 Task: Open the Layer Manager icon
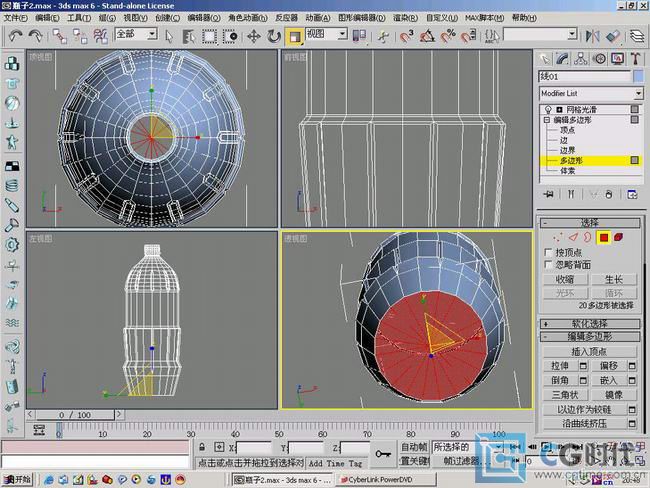(637, 36)
